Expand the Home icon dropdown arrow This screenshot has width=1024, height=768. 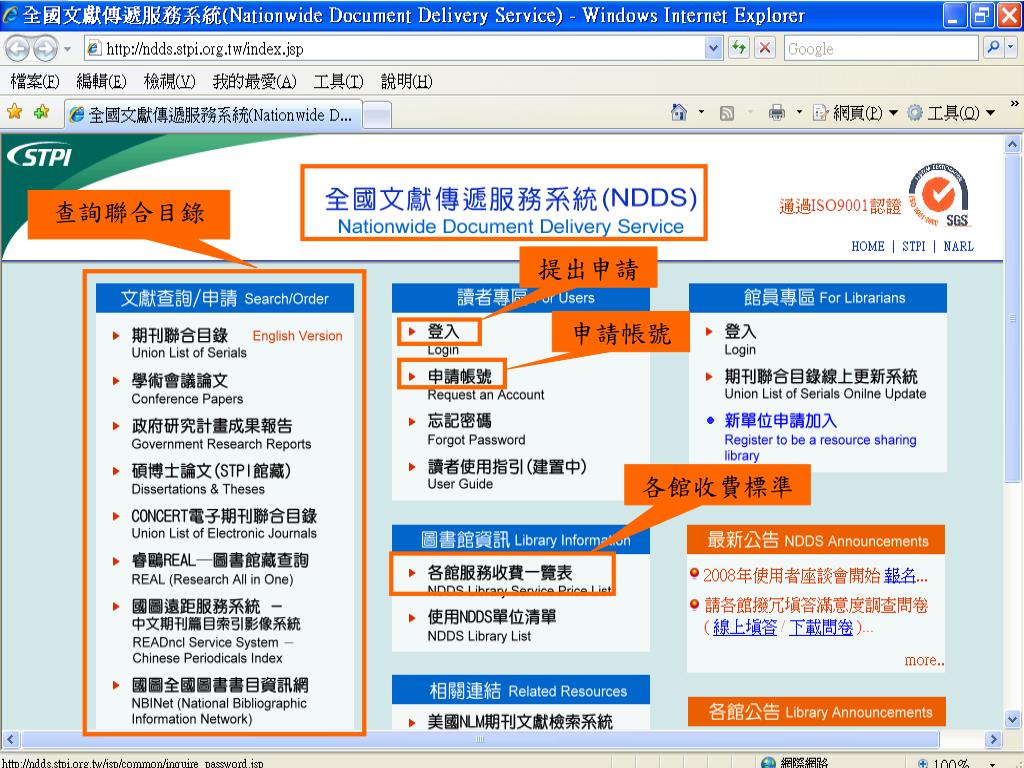(701, 112)
